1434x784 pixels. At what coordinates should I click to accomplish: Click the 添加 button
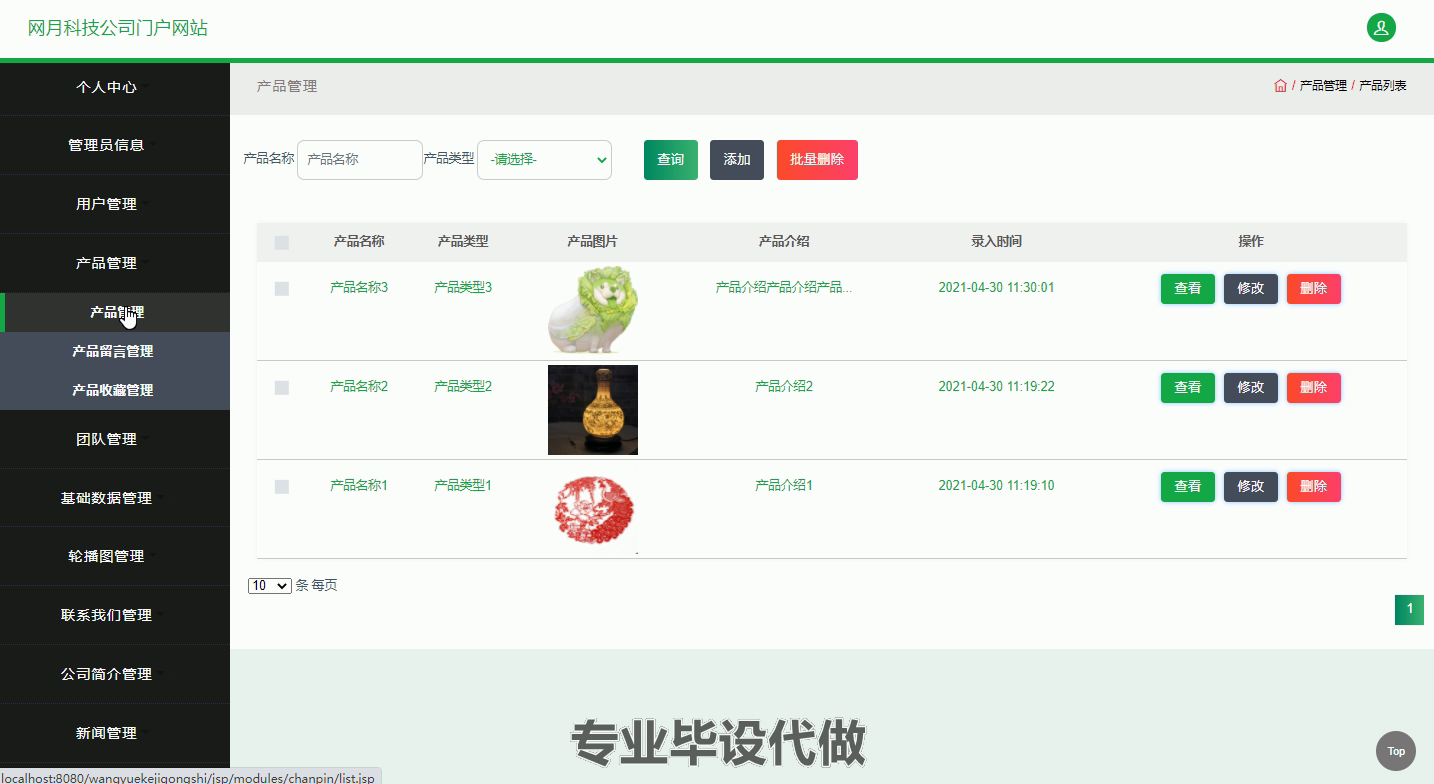(x=737, y=160)
